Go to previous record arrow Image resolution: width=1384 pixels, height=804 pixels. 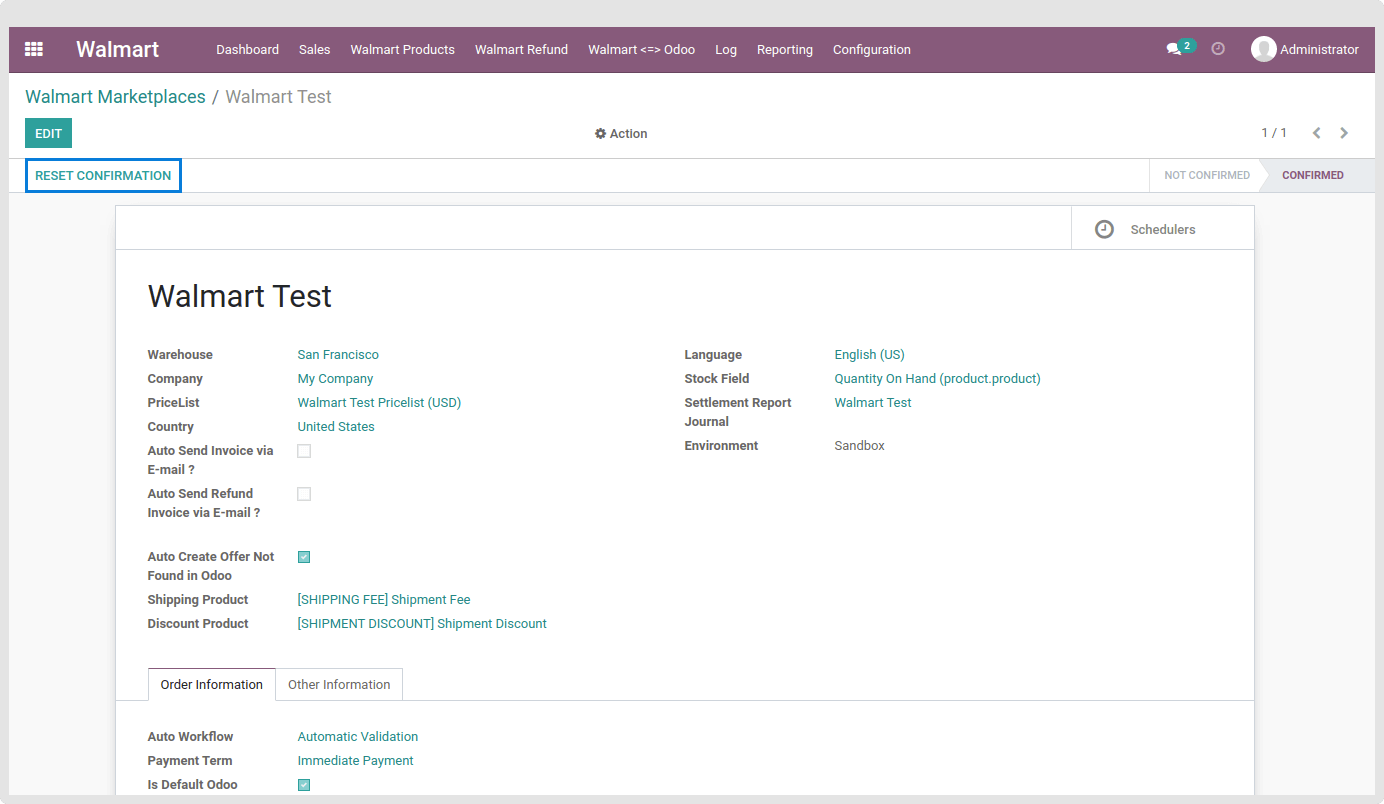pyautogui.click(x=1317, y=133)
